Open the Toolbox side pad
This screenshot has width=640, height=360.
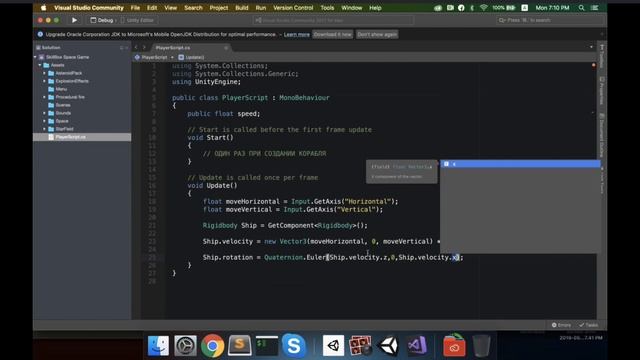pyautogui.click(x=602, y=56)
